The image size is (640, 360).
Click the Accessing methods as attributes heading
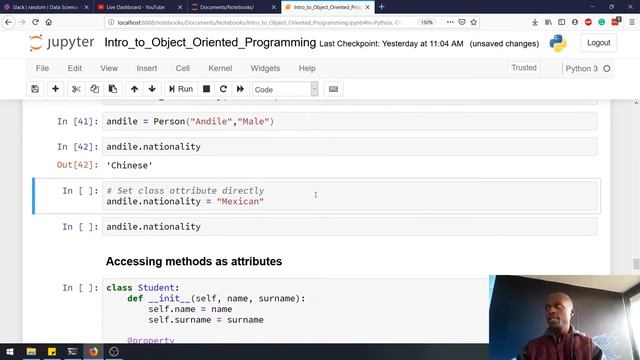point(194,261)
